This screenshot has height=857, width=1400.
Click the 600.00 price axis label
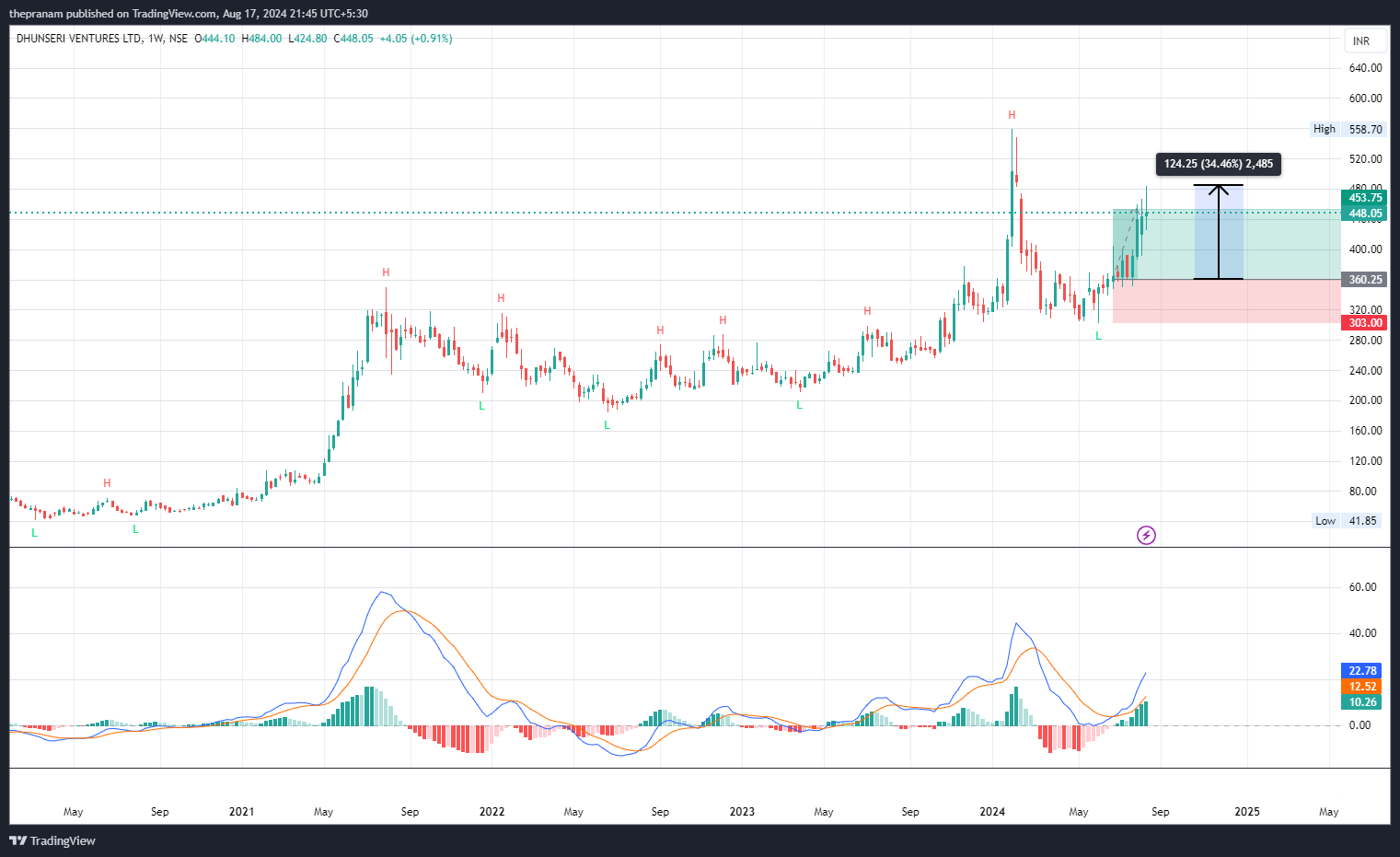[1365, 98]
